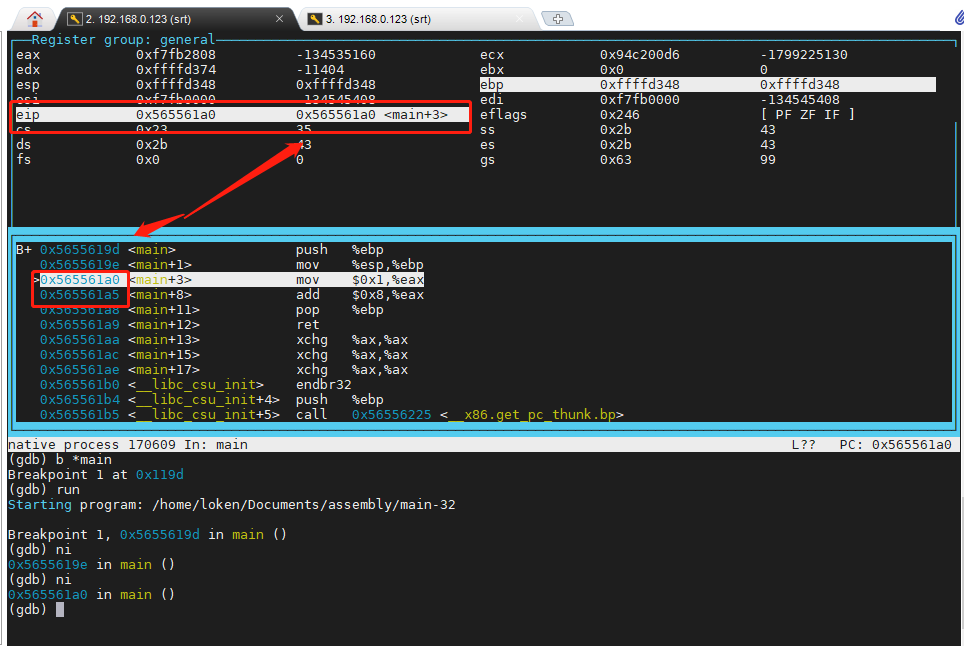Select eflags flags '[ PF ZF IF ]'

(x=808, y=115)
